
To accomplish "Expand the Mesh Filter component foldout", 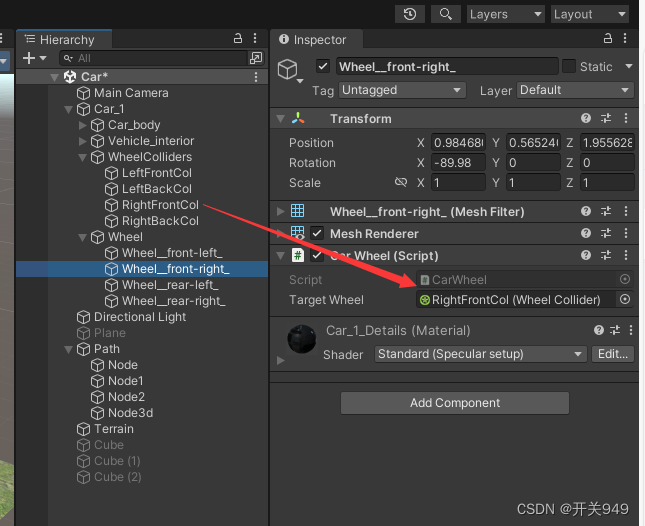I will [x=281, y=212].
